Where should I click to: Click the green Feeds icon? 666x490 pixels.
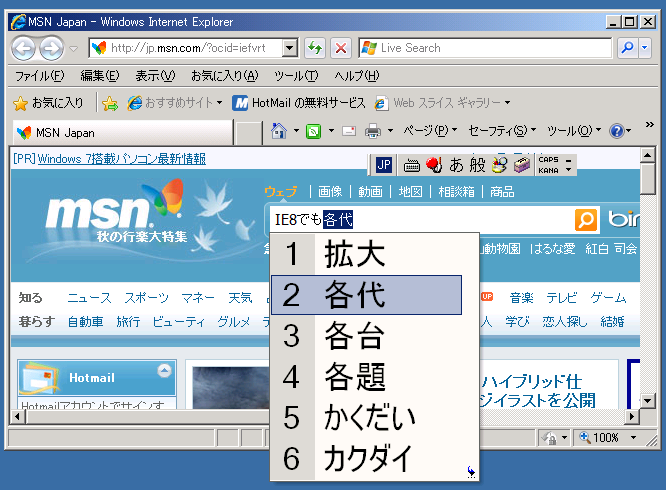coord(313,131)
